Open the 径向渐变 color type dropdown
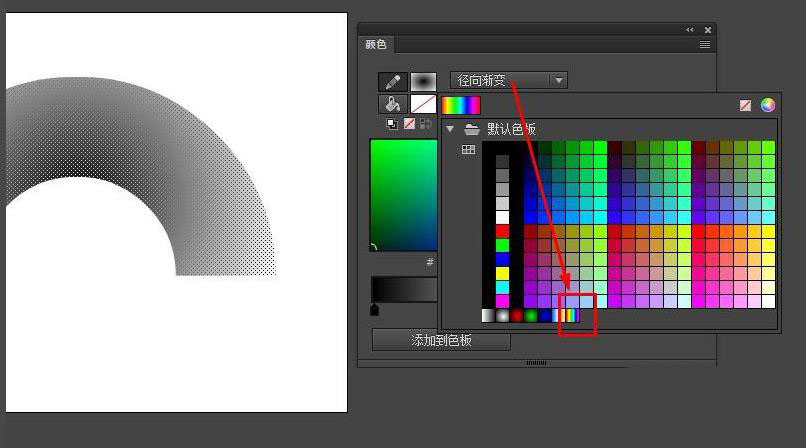This screenshot has width=806, height=448. coord(509,80)
